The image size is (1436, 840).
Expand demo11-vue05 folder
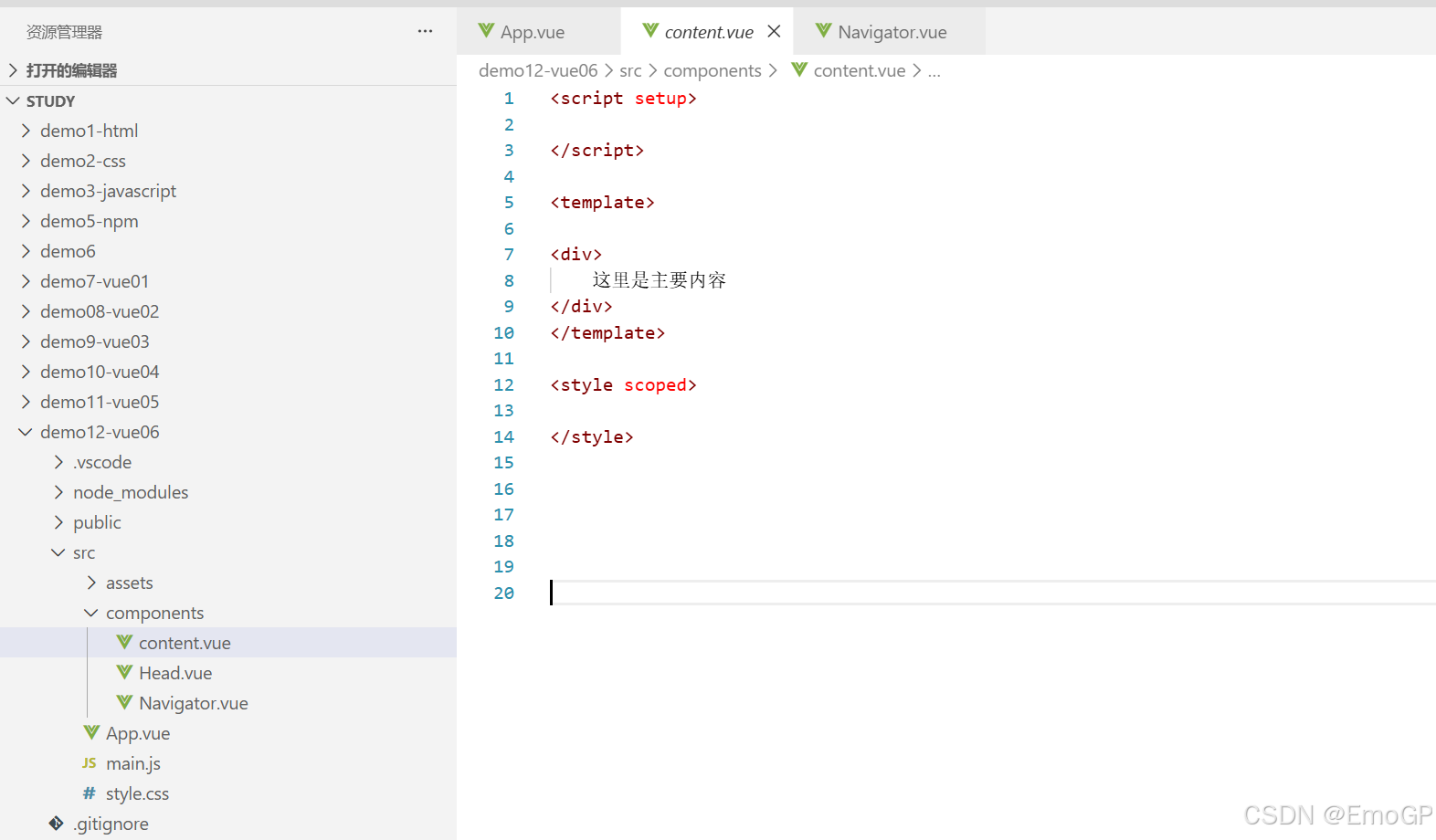[x=228, y=402]
